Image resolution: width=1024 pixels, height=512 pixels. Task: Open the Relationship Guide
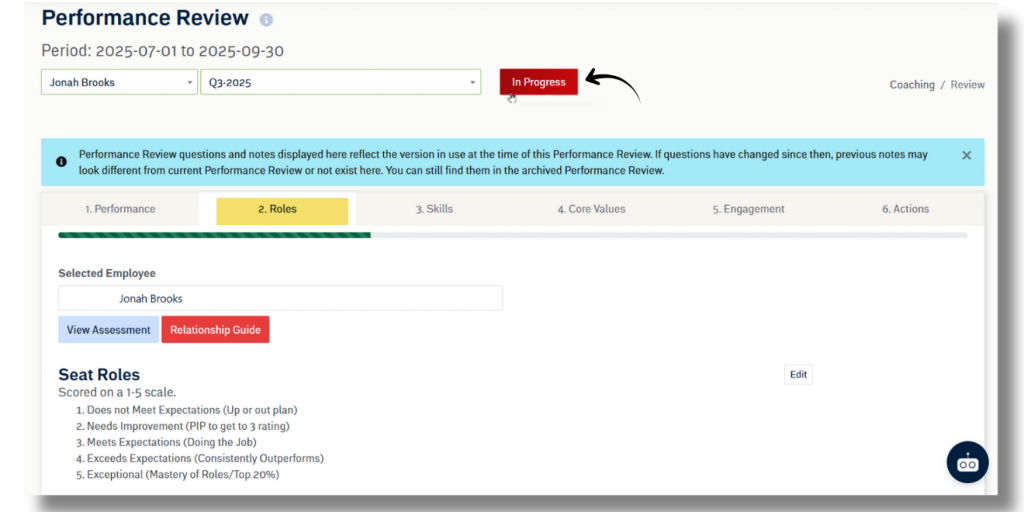(x=215, y=330)
